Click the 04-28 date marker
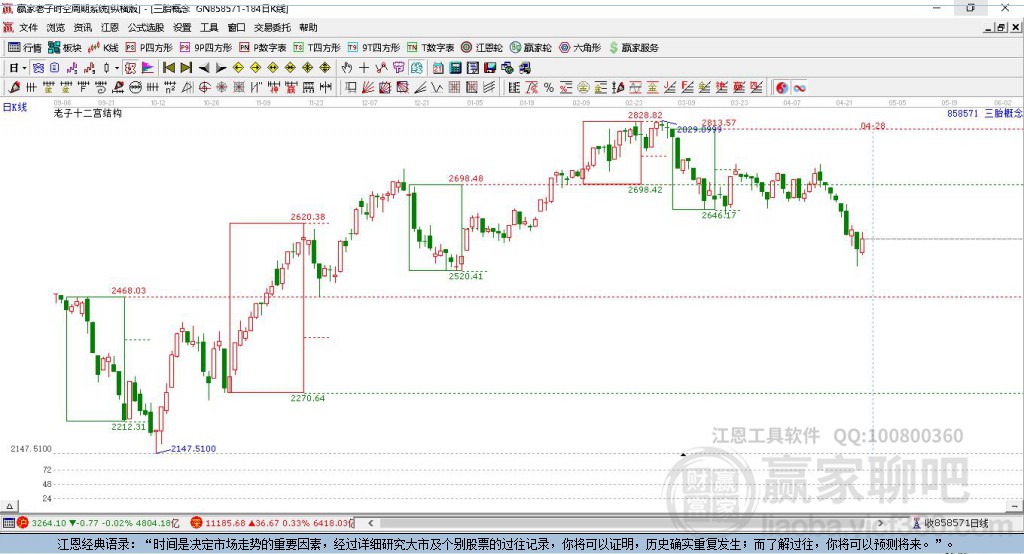Viewport: 1024px width, 554px height. (x=873, y=125)
